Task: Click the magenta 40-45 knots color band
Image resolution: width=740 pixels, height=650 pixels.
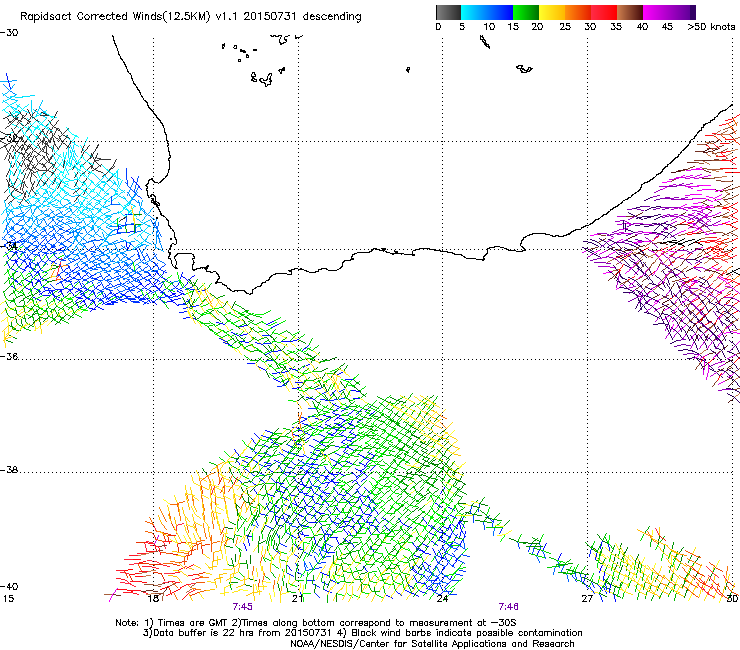Action: point(656,12)
